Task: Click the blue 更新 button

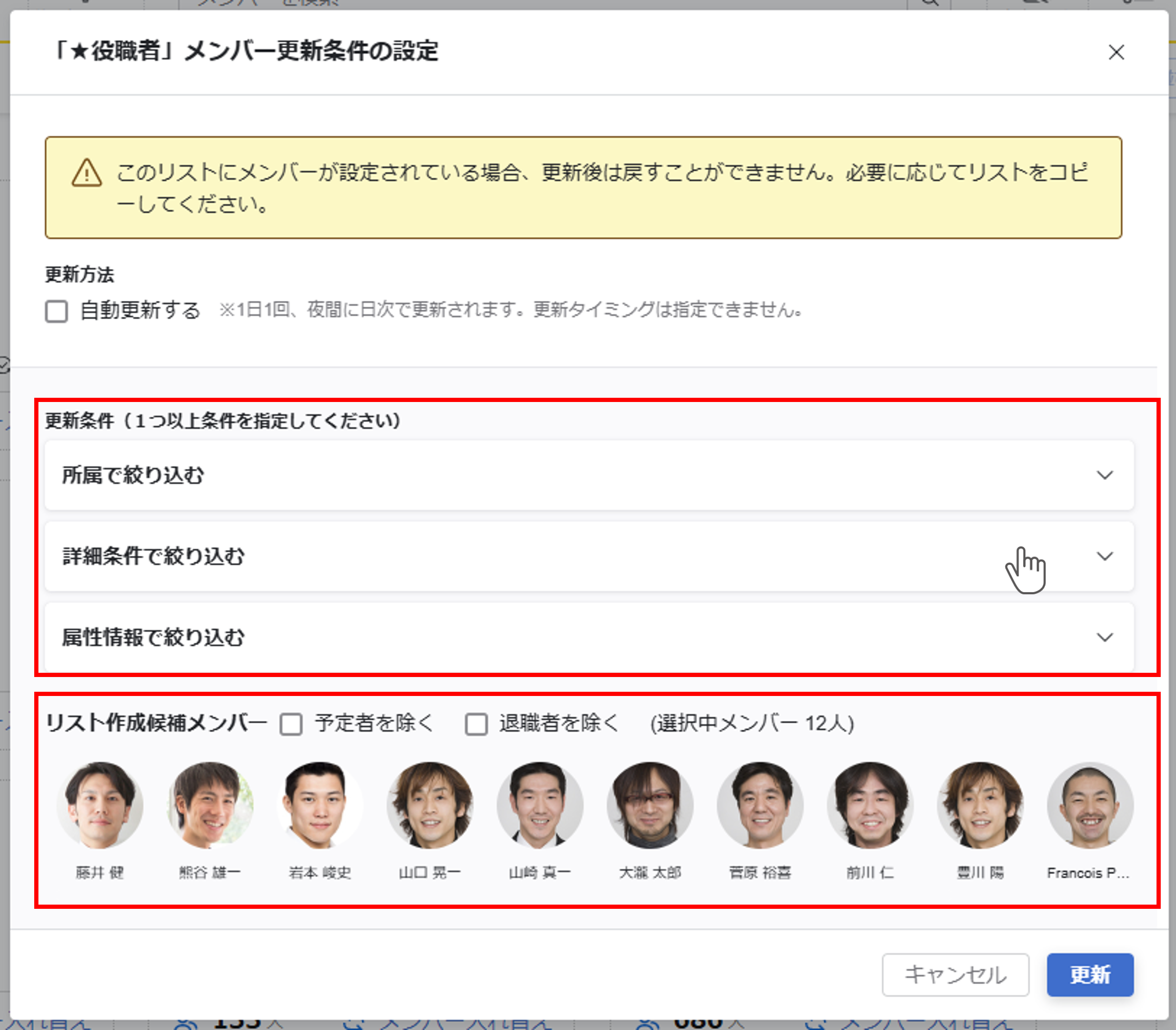Action: pos(1089,975)
